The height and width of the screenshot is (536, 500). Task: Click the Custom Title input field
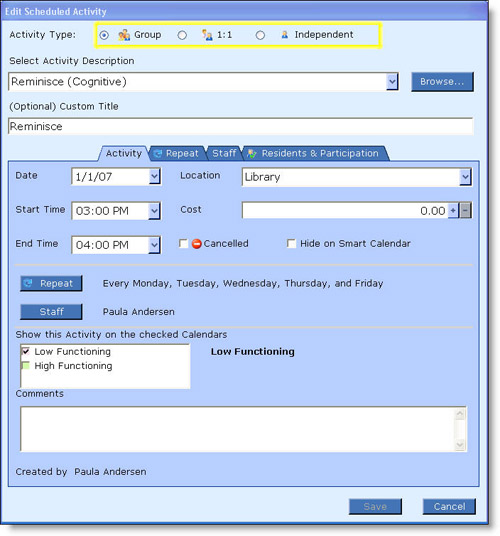pyautogui.click(x=241, y=126)
